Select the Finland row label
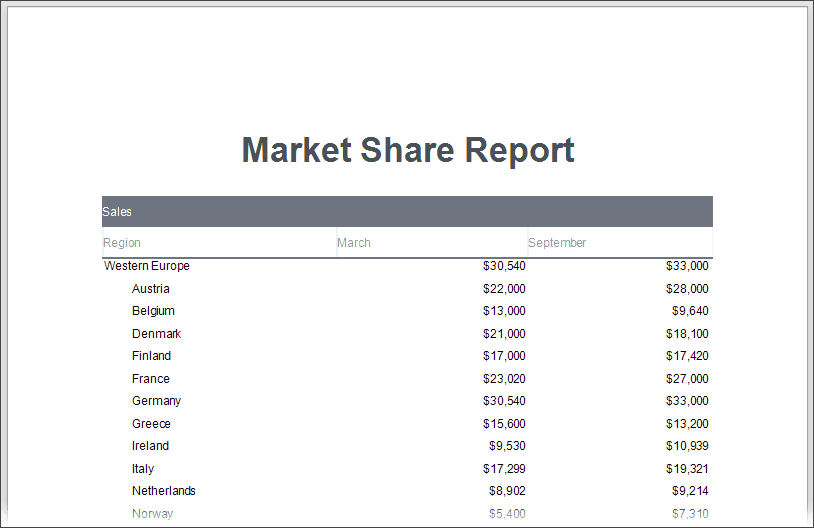 151,356
